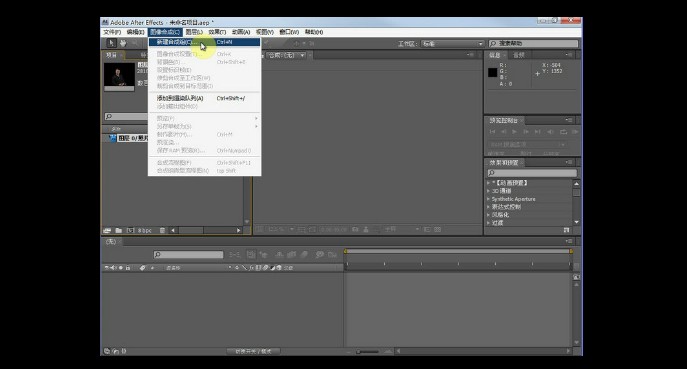Image resolution: width=687 pixels, height=369 pixels.
Task: Select the Hand tool in toolbar
Action: click(x=123, y=43)
